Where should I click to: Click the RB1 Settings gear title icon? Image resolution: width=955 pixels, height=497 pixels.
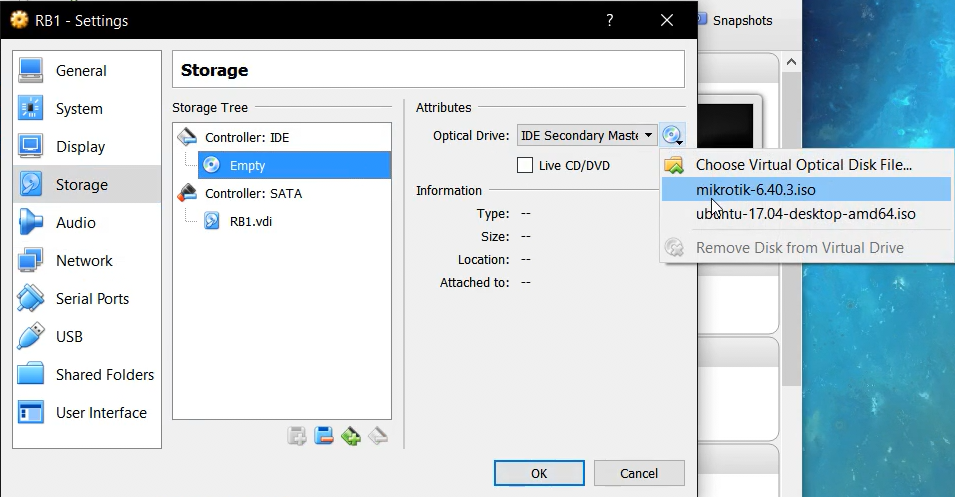(19, 20)
